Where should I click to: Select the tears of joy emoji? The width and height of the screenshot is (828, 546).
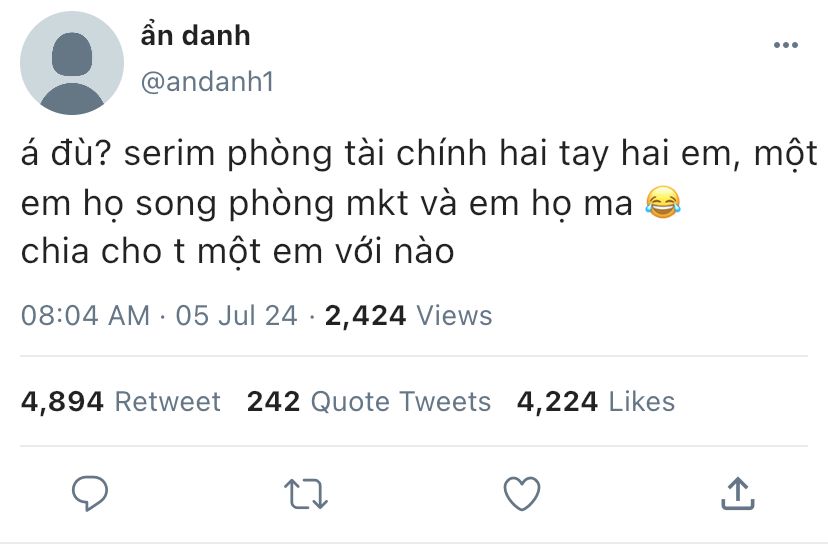[663, 203]
